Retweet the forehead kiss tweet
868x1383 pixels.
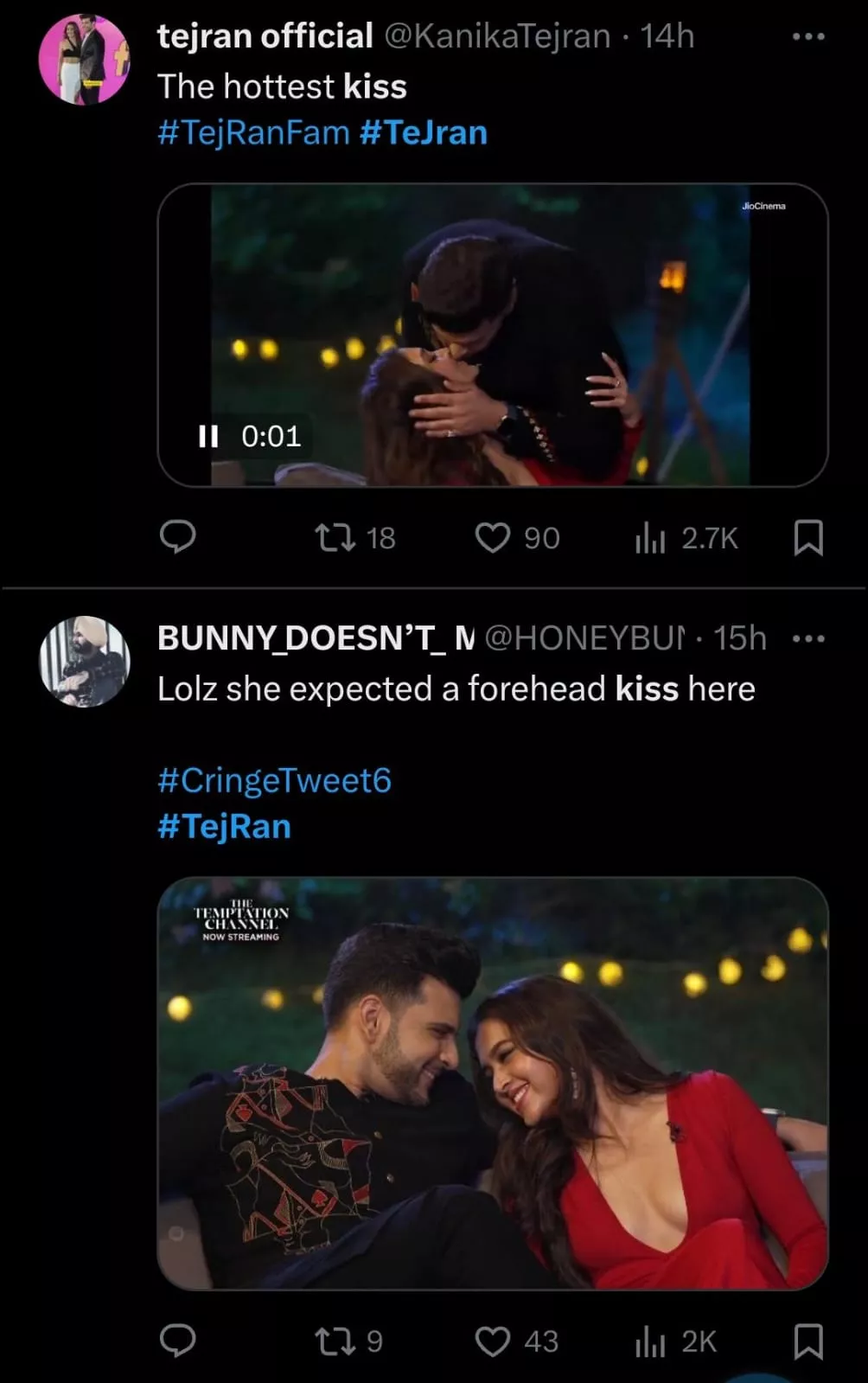click(335, 1341)
